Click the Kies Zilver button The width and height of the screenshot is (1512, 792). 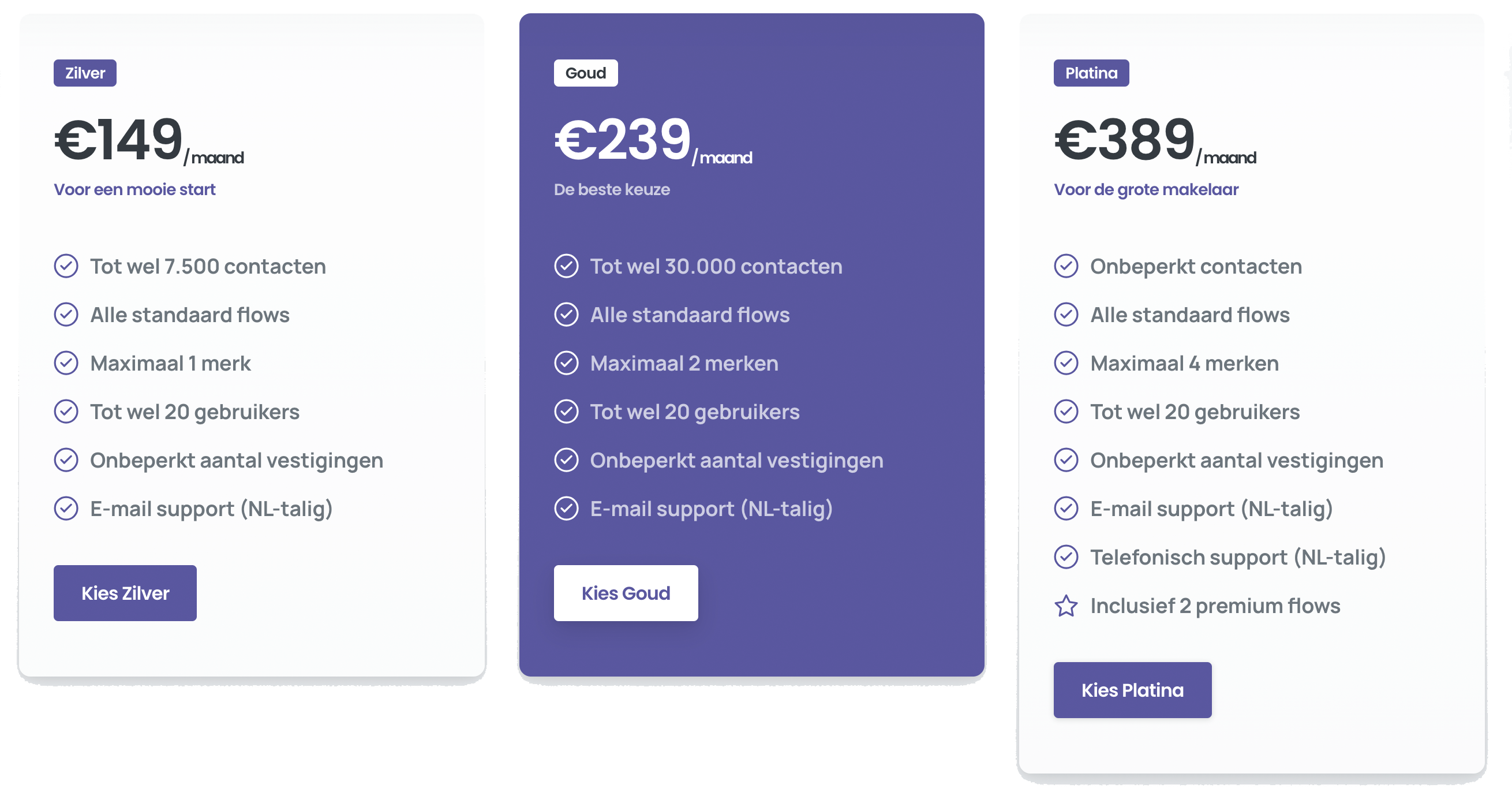[125, 593]
